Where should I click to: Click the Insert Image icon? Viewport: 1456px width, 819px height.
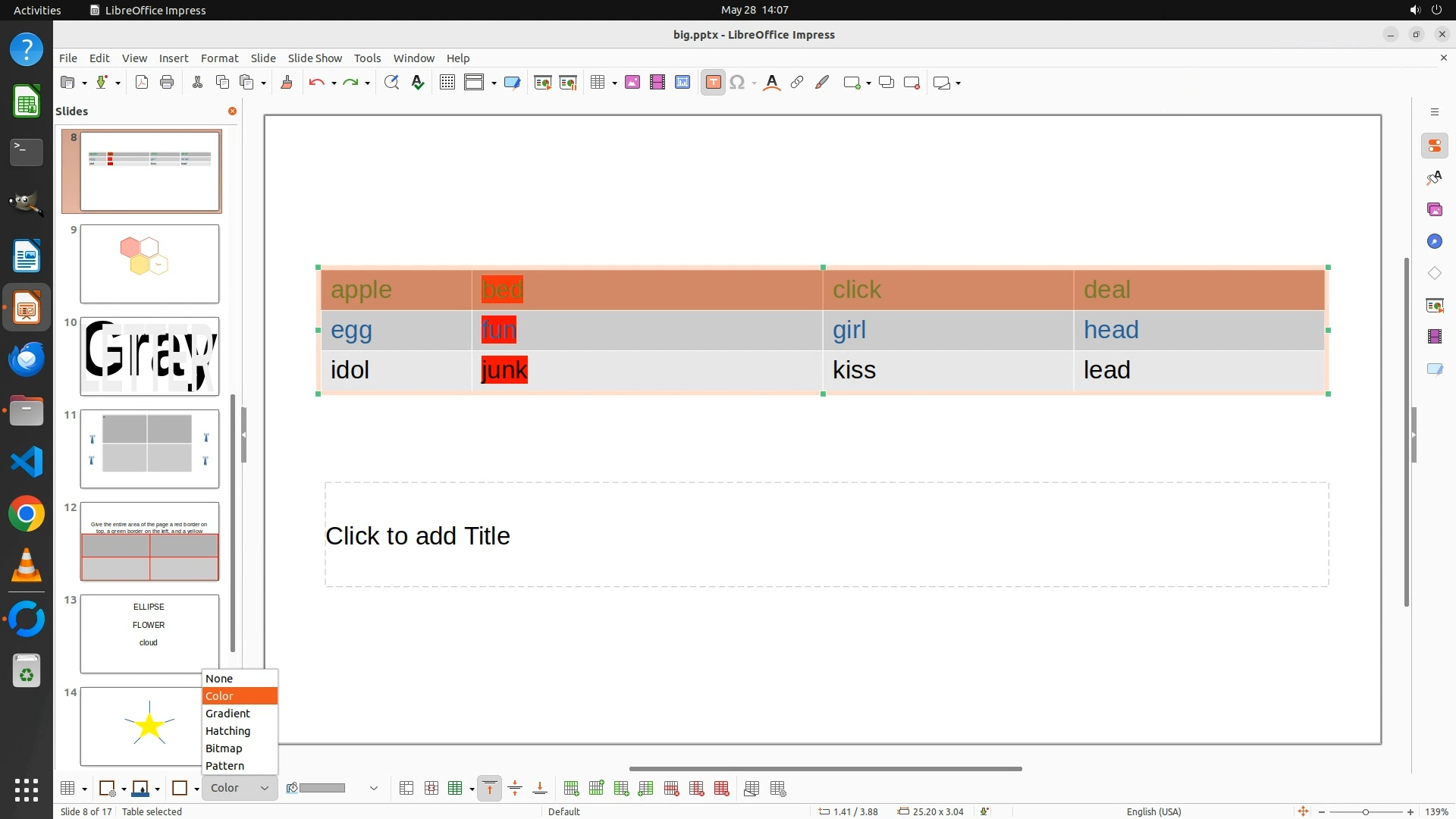[632, 83]
